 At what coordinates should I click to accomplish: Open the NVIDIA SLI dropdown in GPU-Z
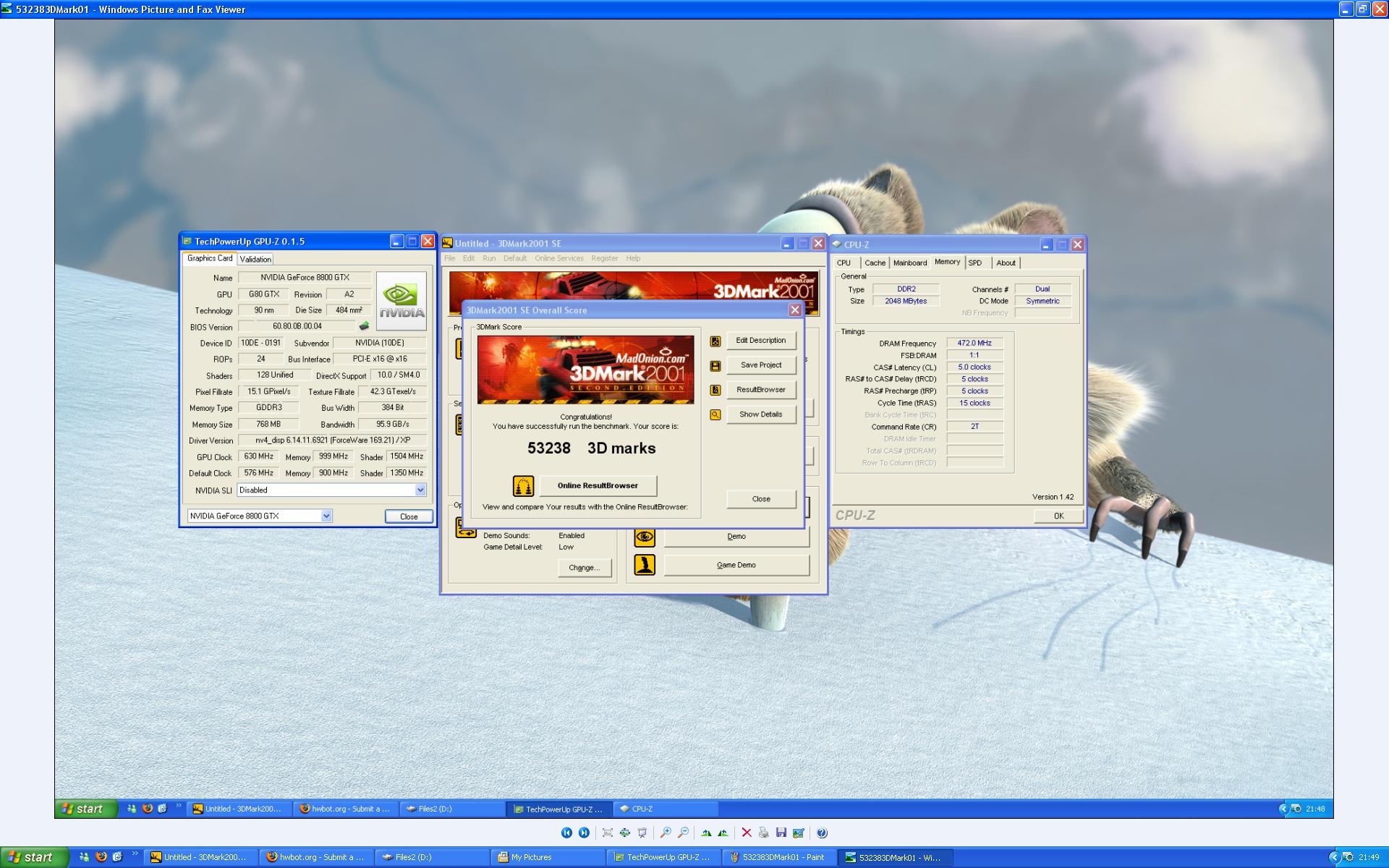pyautogui.click(x=420, y=490)
